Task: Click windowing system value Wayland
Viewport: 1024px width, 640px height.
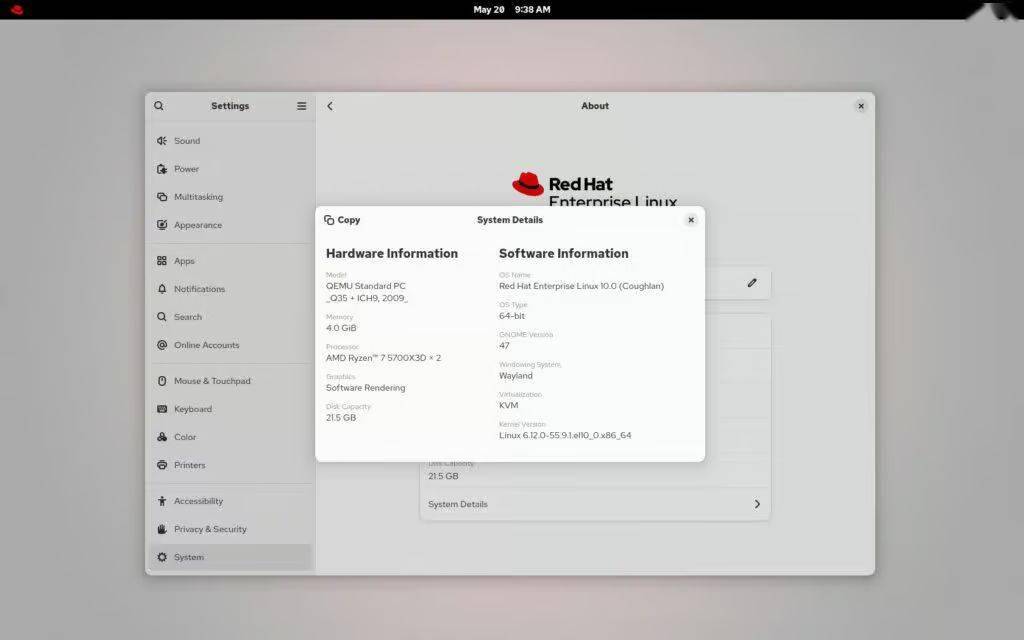Action: click(x=516, y=376)
